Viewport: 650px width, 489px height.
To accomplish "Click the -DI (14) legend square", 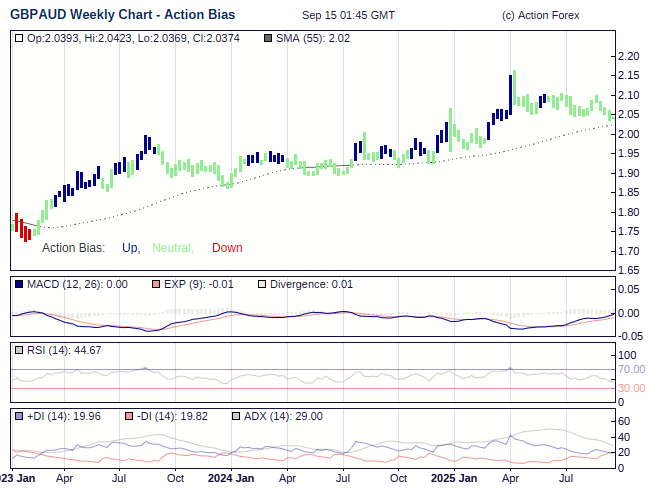I will [129, 416].
